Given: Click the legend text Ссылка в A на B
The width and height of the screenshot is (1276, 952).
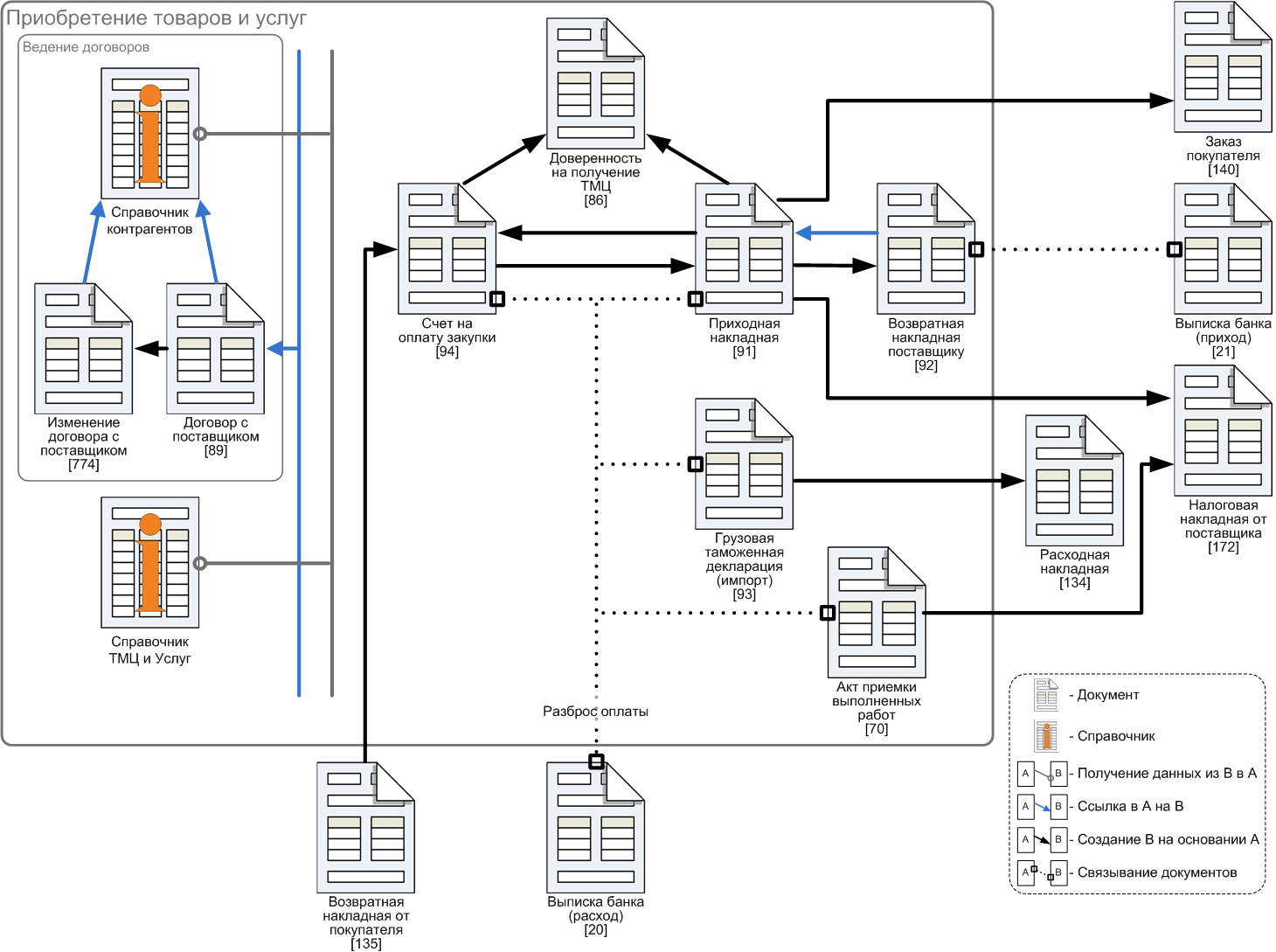Looking at the screenshot, I should pyautogui.click(x=1131, y=806).
